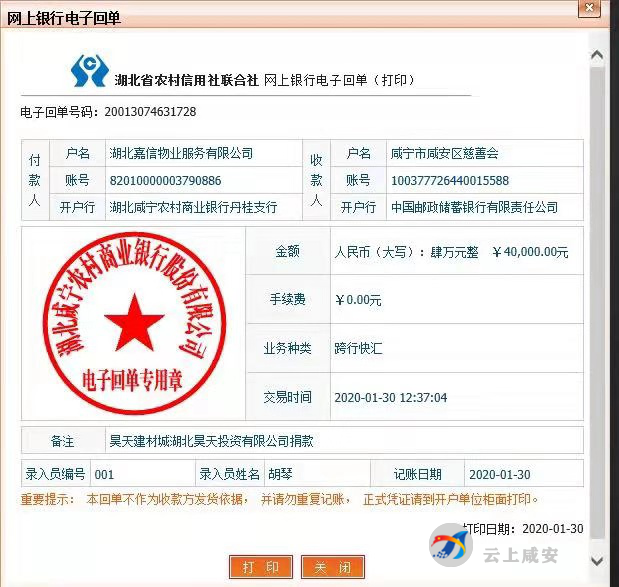This screenshot has width=619, height=587.
Task: Click transaction time 2020-01-30 12:37:04
Action: point(390,397)
